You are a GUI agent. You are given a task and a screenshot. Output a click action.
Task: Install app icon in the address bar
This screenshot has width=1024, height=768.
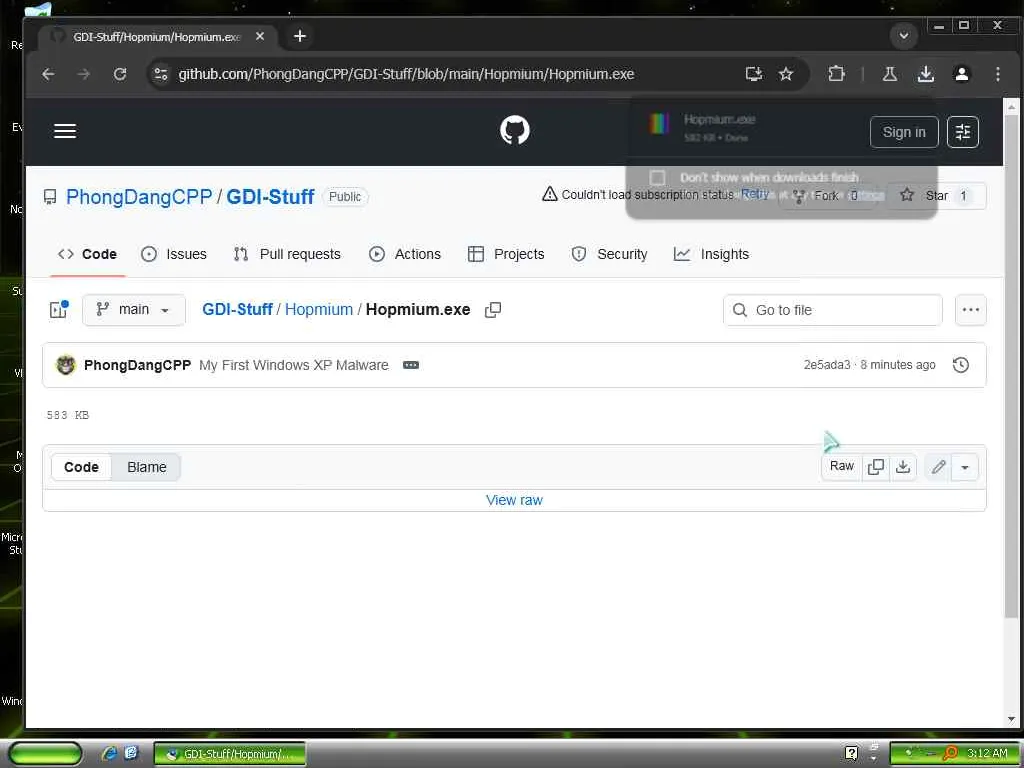coord(754,74)
